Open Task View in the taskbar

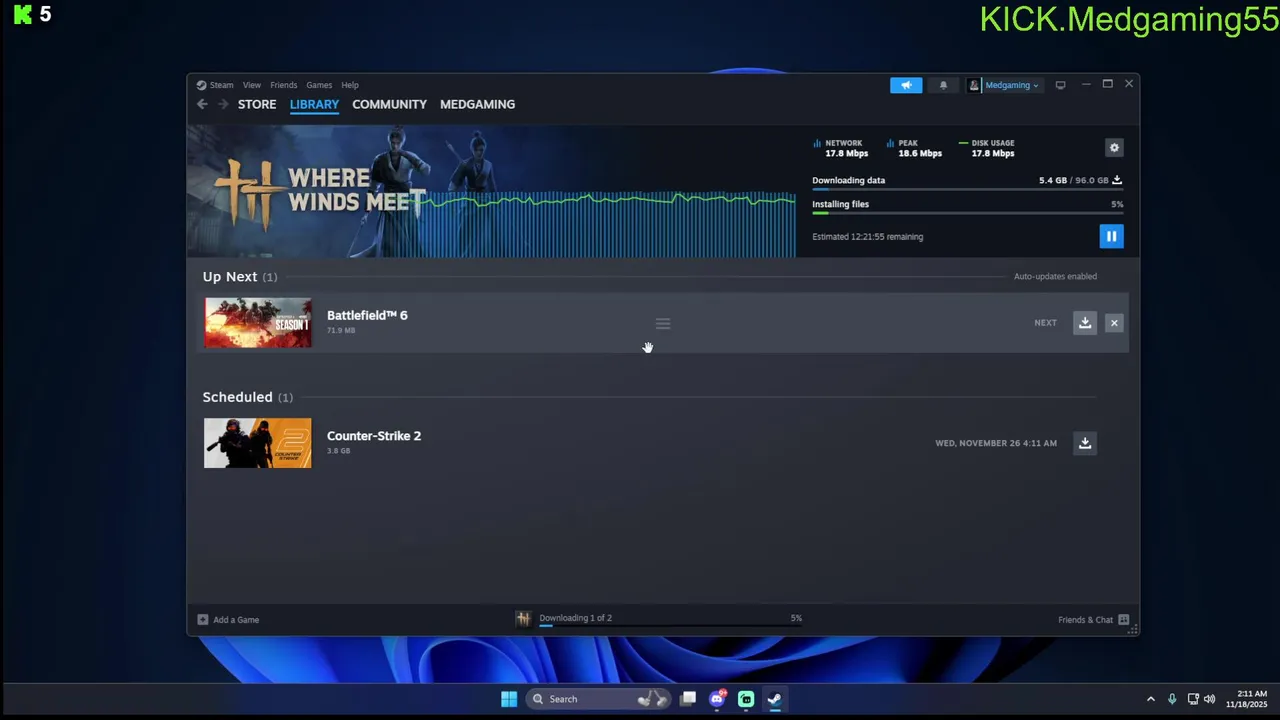[x=688, y=699]
